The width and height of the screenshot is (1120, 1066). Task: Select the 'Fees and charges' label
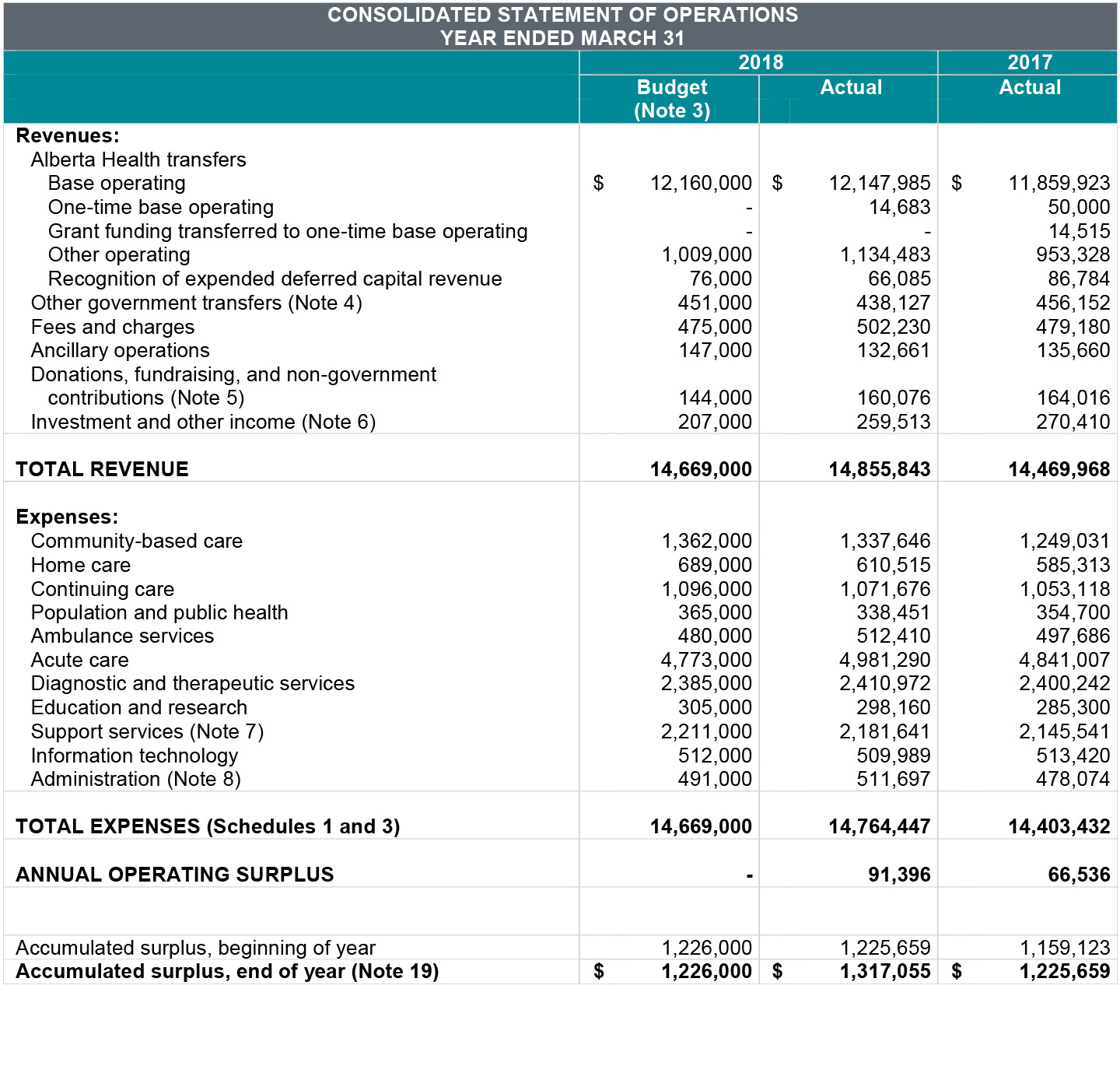(113, 328)
